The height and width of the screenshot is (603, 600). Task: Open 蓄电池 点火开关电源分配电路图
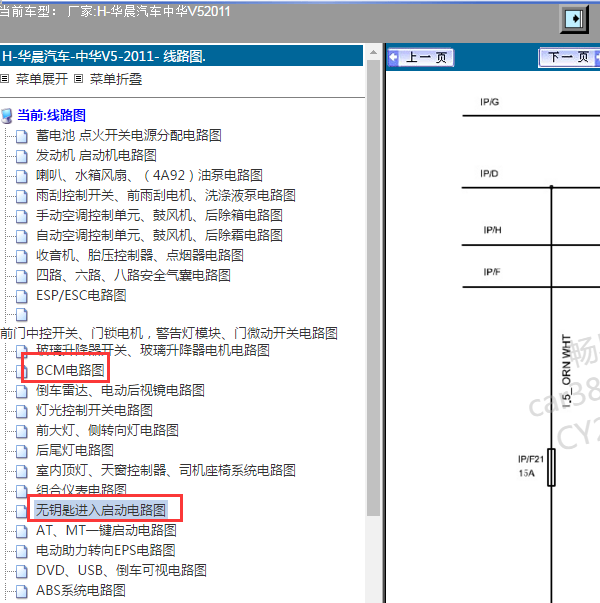coord(129,135)
